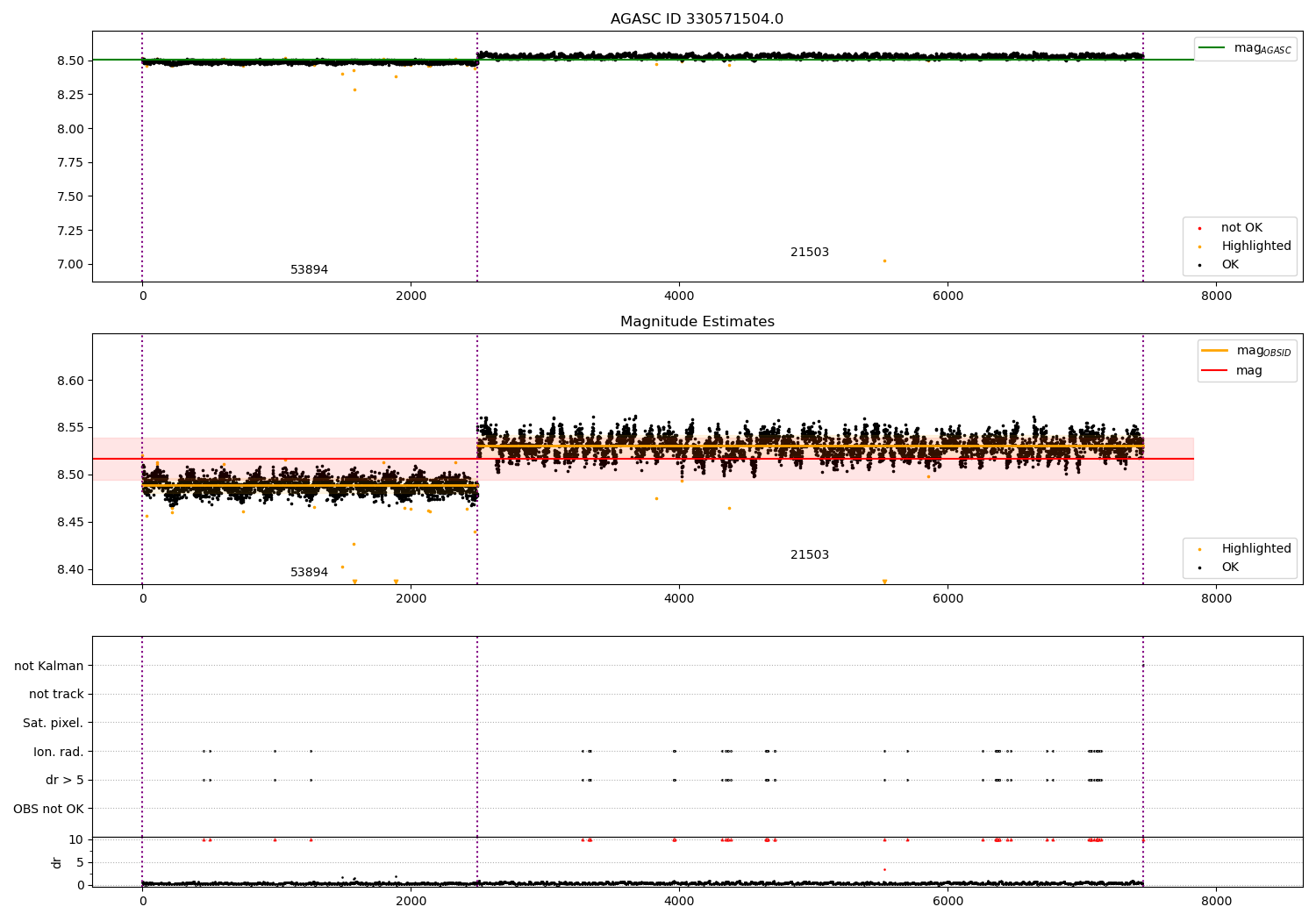Click OK label in Magnitude Estimates legend
Image resolution: width=1316 pixels, height=921 pixels.
coord(1230,568)
